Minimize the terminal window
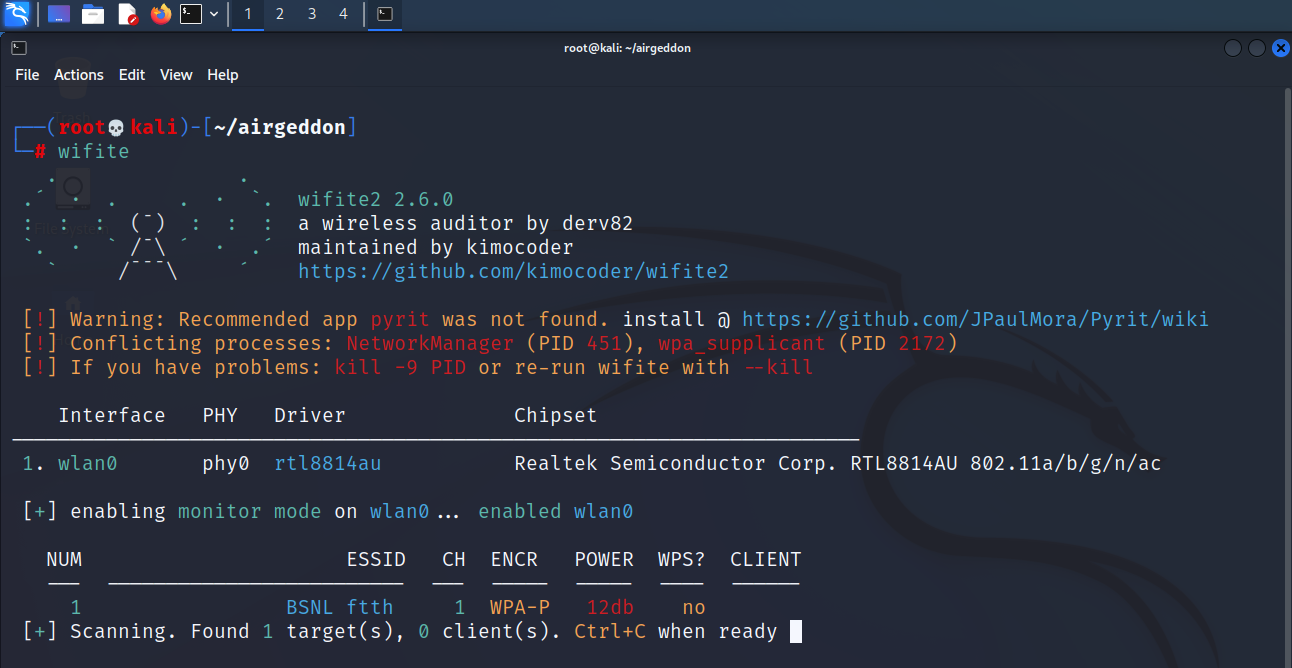This screenshot has width=1292, height=668. click(x=1233, y=48)
